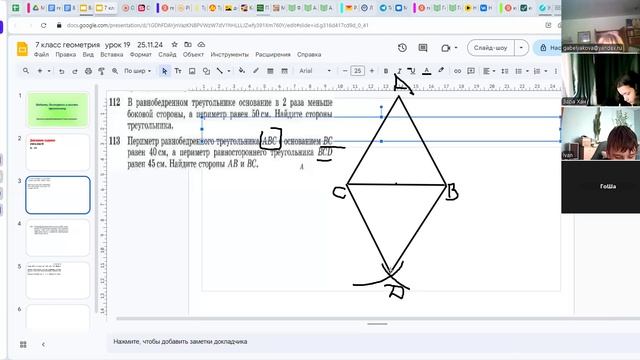Open the numbered list dropdown

pos(540,71)
